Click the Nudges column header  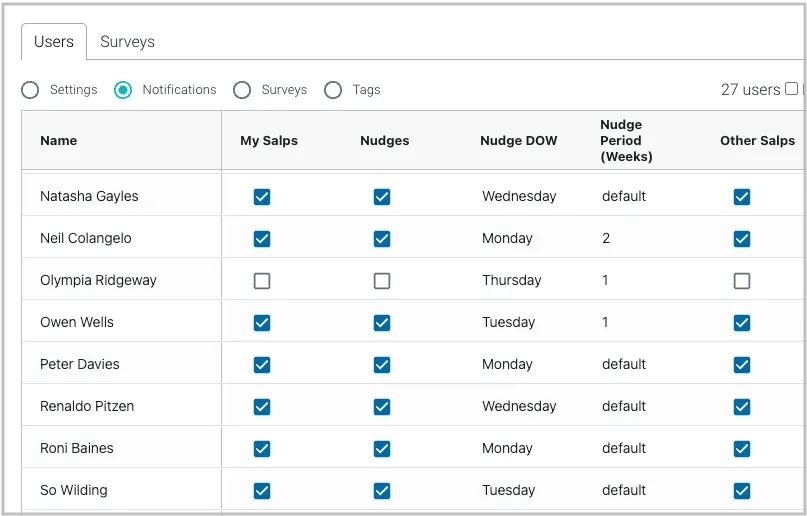[x=385, y=140]
